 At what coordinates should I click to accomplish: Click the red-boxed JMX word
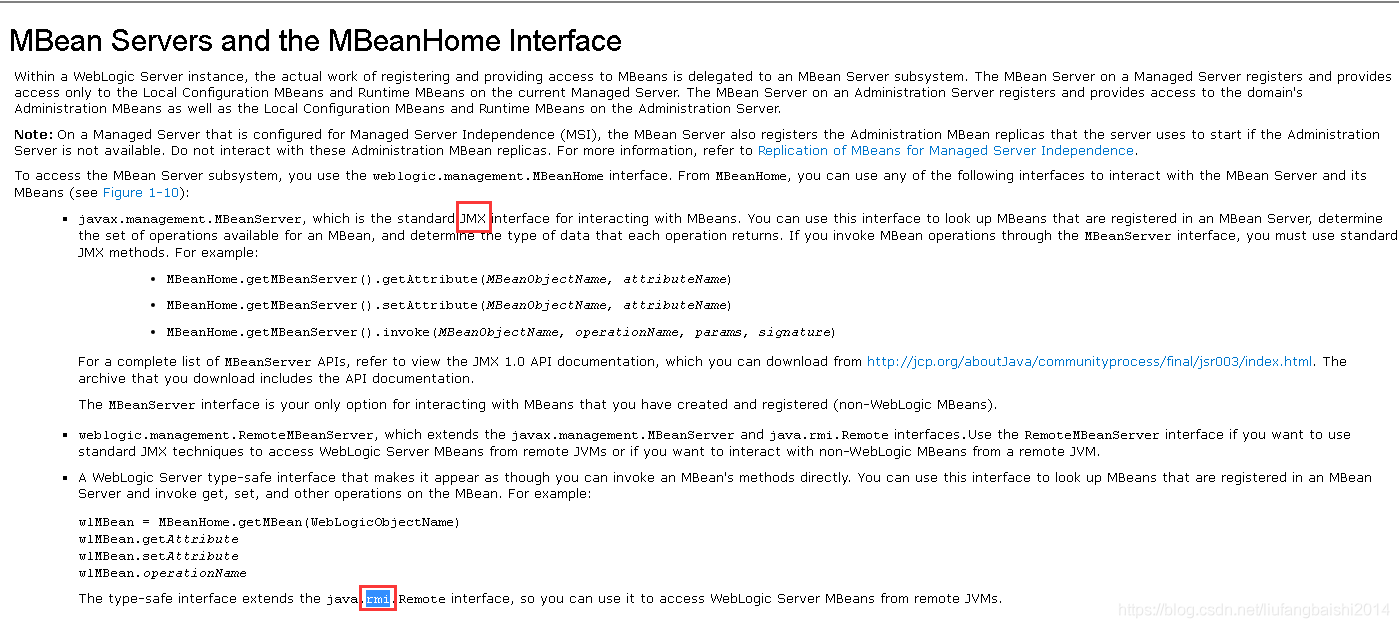[473, 218]
